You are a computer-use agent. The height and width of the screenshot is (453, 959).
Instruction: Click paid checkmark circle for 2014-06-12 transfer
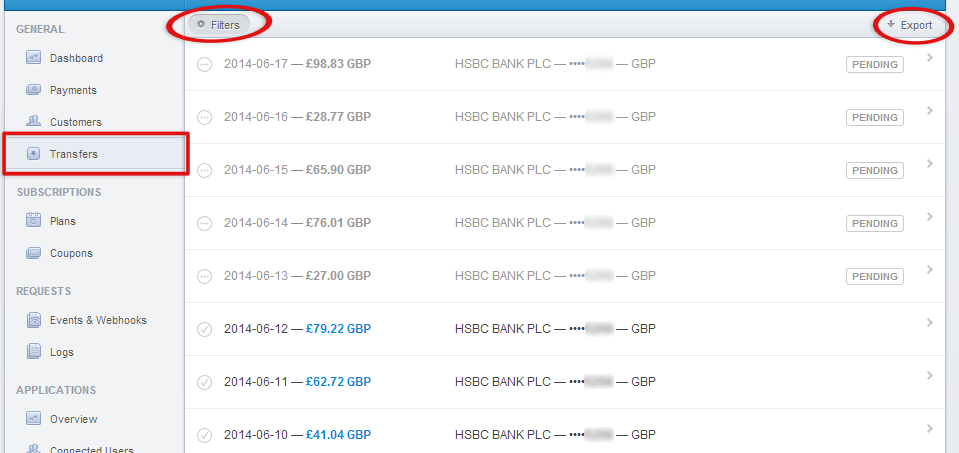pos(205,328)
